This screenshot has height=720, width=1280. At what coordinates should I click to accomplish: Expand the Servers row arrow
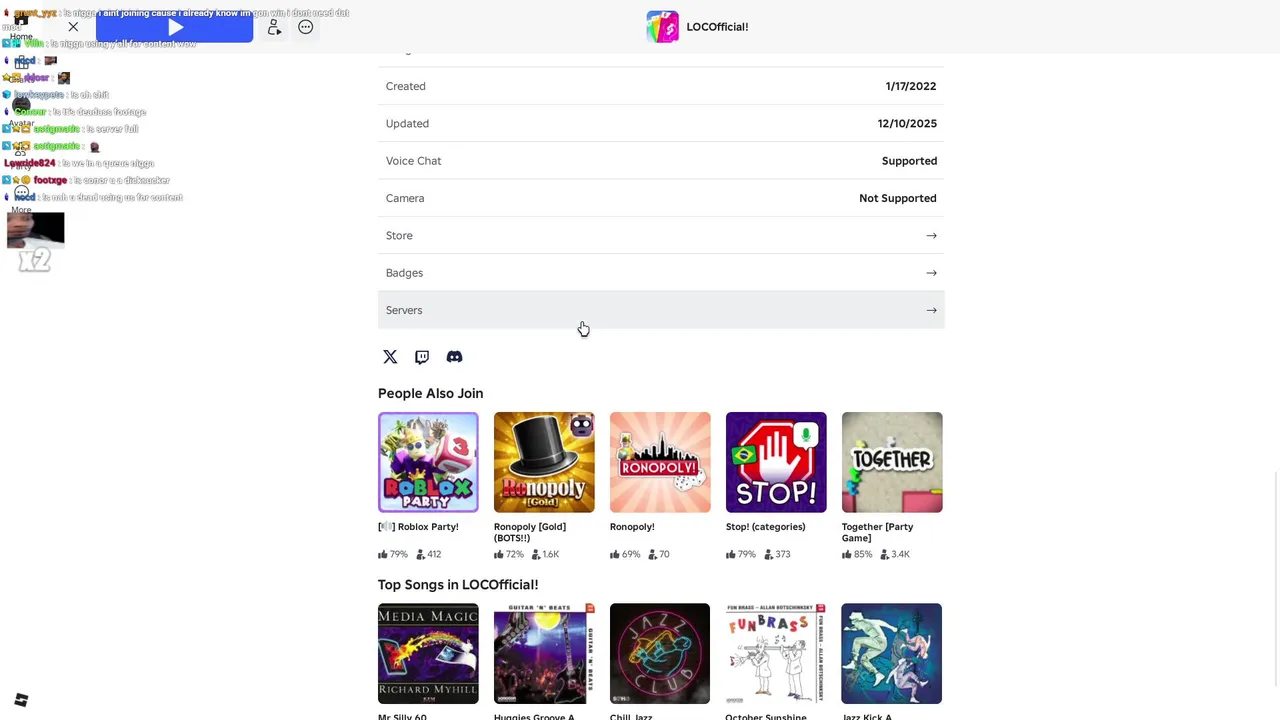click(931, 310)
